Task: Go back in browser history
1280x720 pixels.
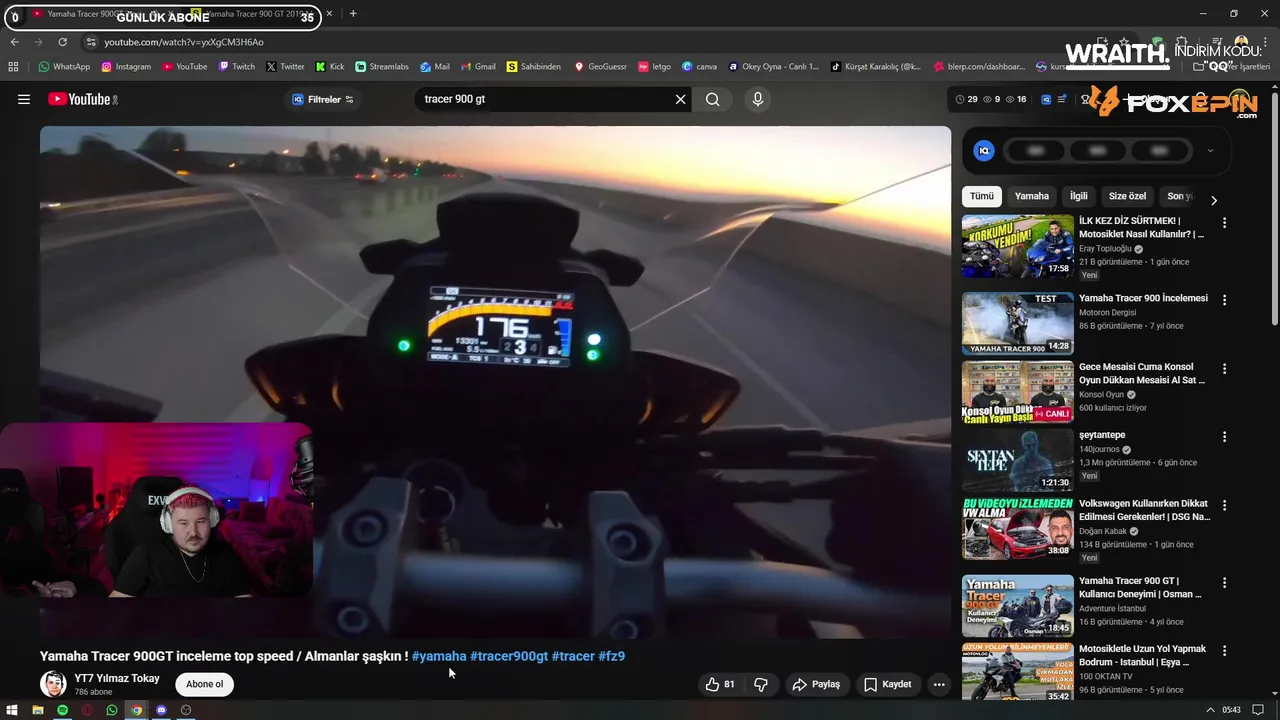Action: pyautogui.click(x=14, y=42)
